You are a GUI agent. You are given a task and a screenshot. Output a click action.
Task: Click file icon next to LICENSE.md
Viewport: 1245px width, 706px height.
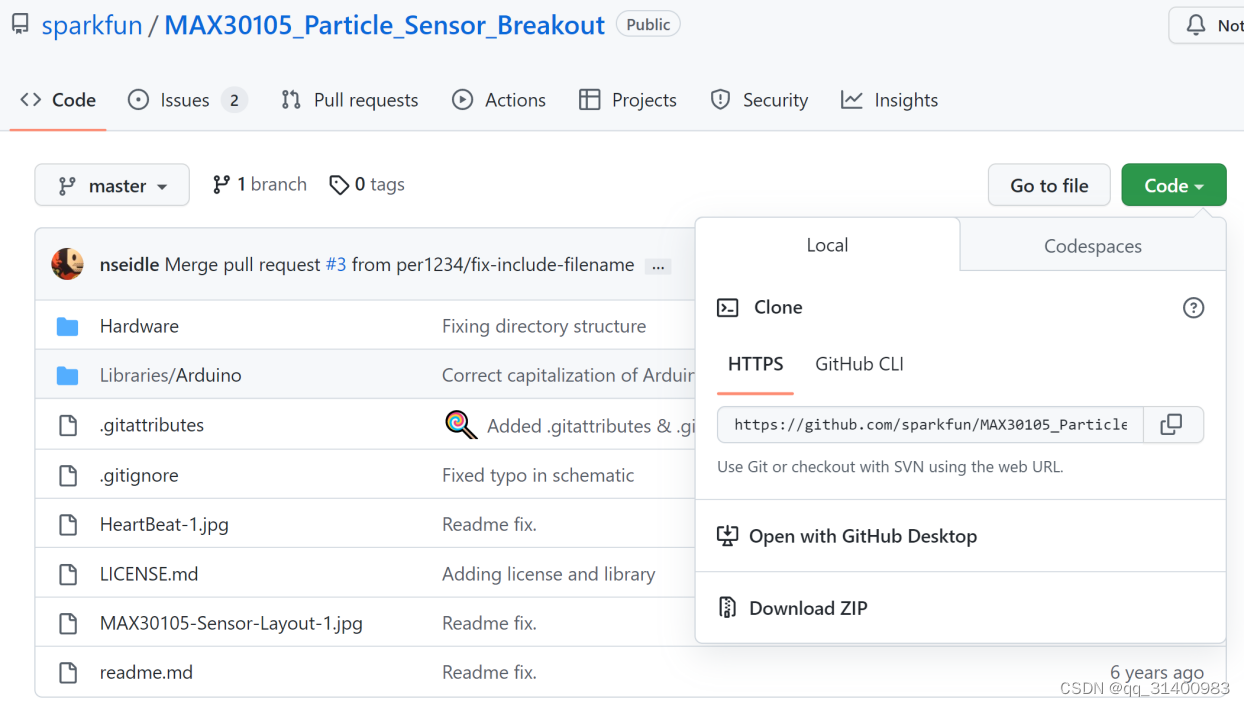pyautogui.click(x=68, y=574)
